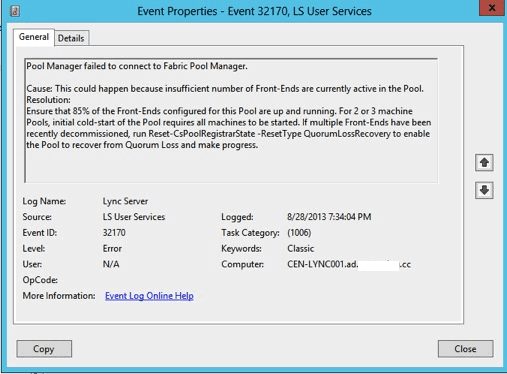Click the Classic keywords value
Viewport: 507px width, 374px height.
coord(301,249)
